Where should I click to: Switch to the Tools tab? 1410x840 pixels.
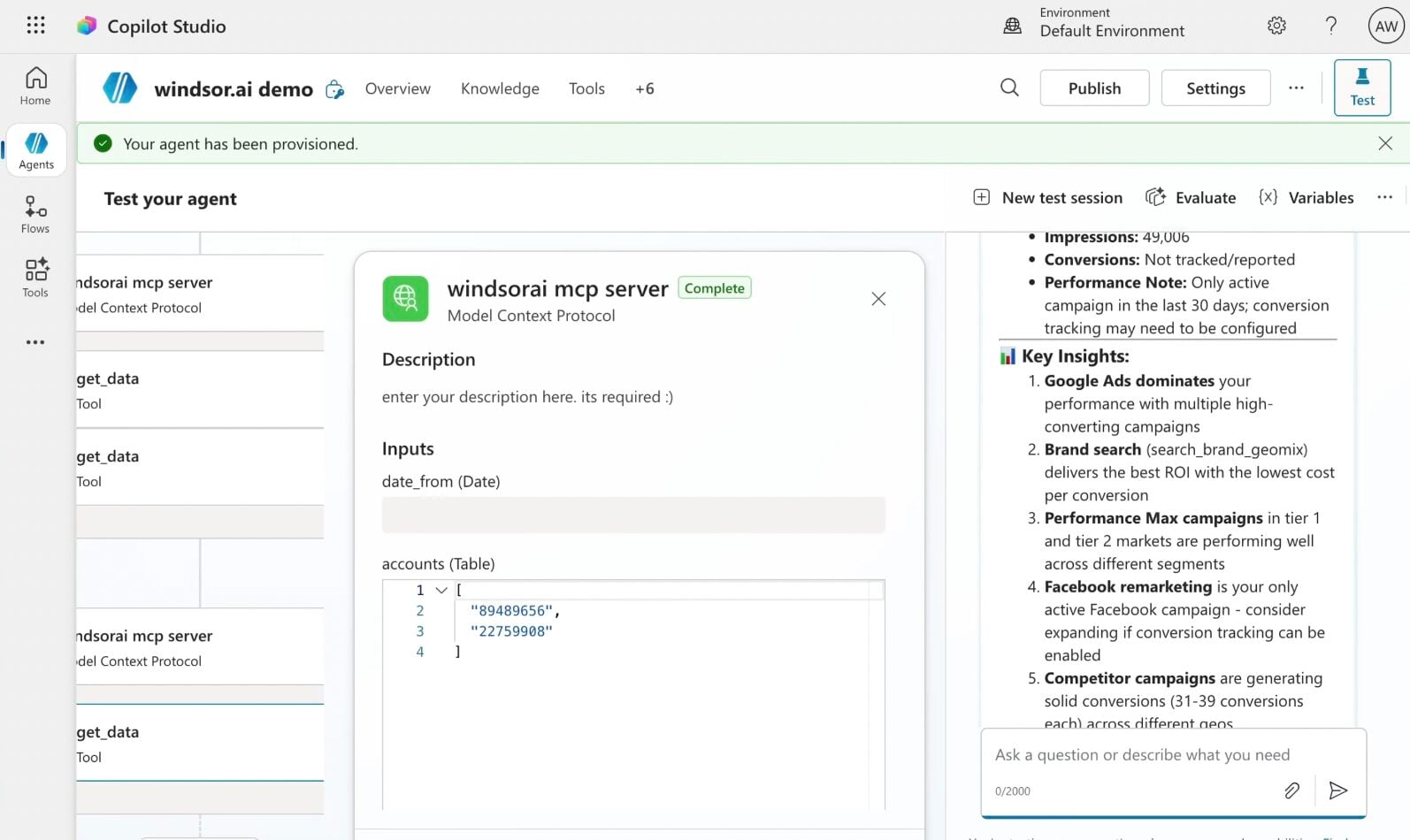586,88
